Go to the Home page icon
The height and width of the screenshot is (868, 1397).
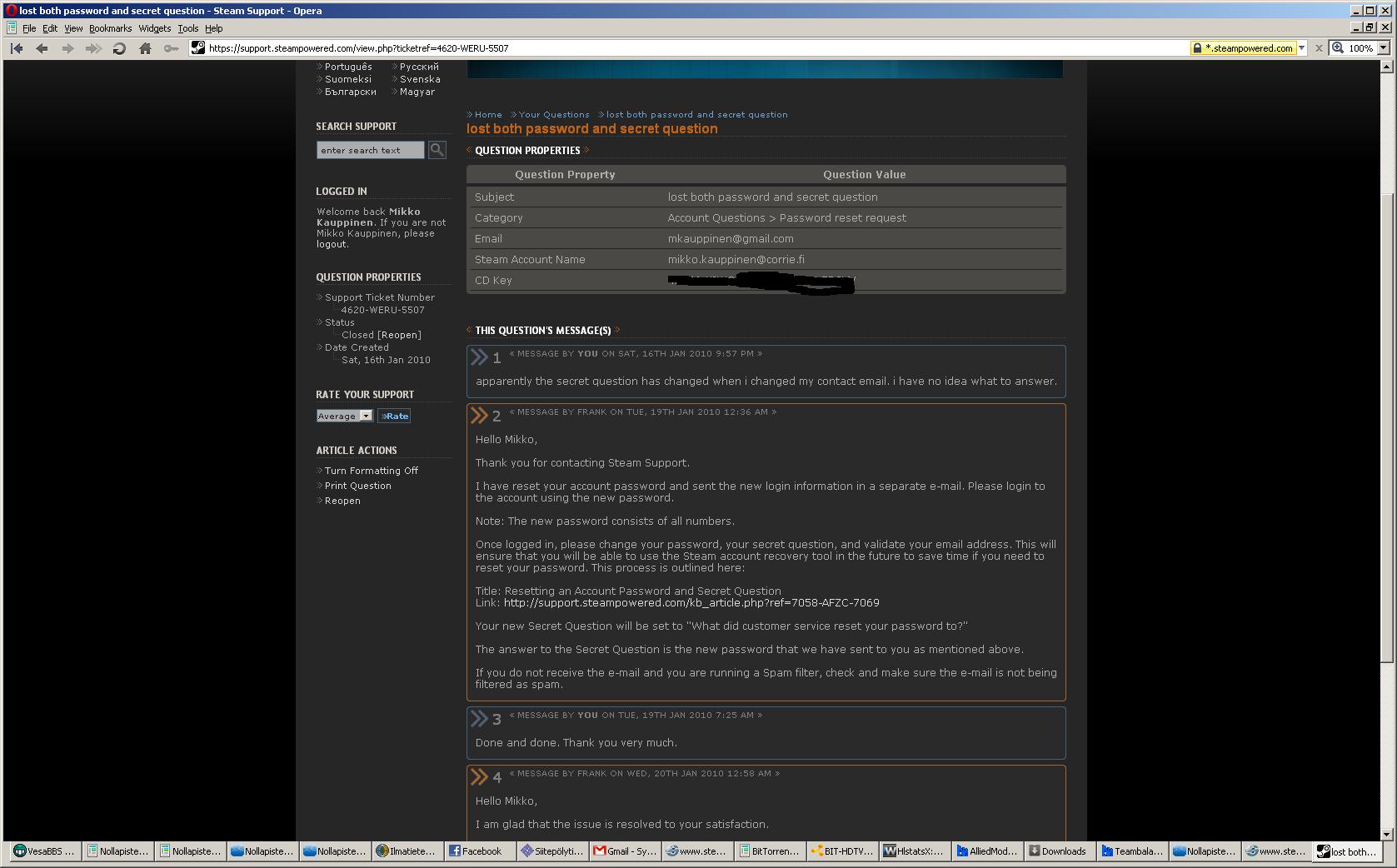pyautogui.click(x=145, y=48)
